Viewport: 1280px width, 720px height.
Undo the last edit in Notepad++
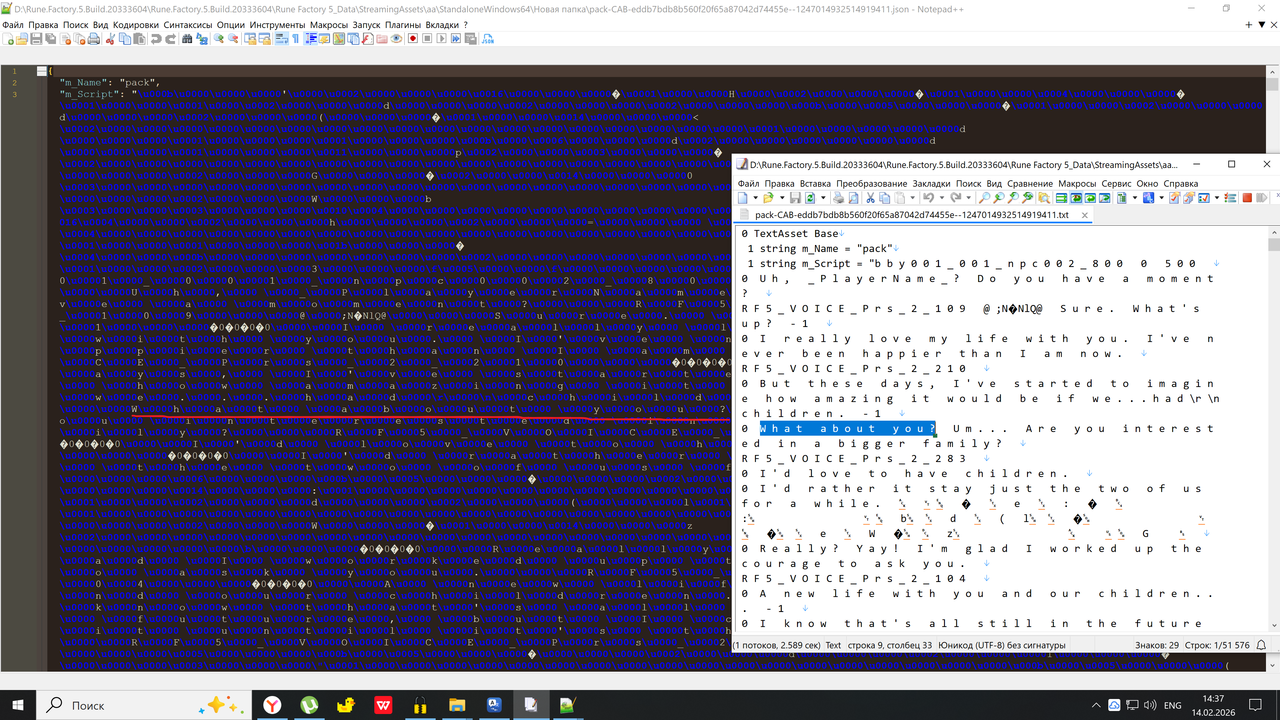click(155, 39)
